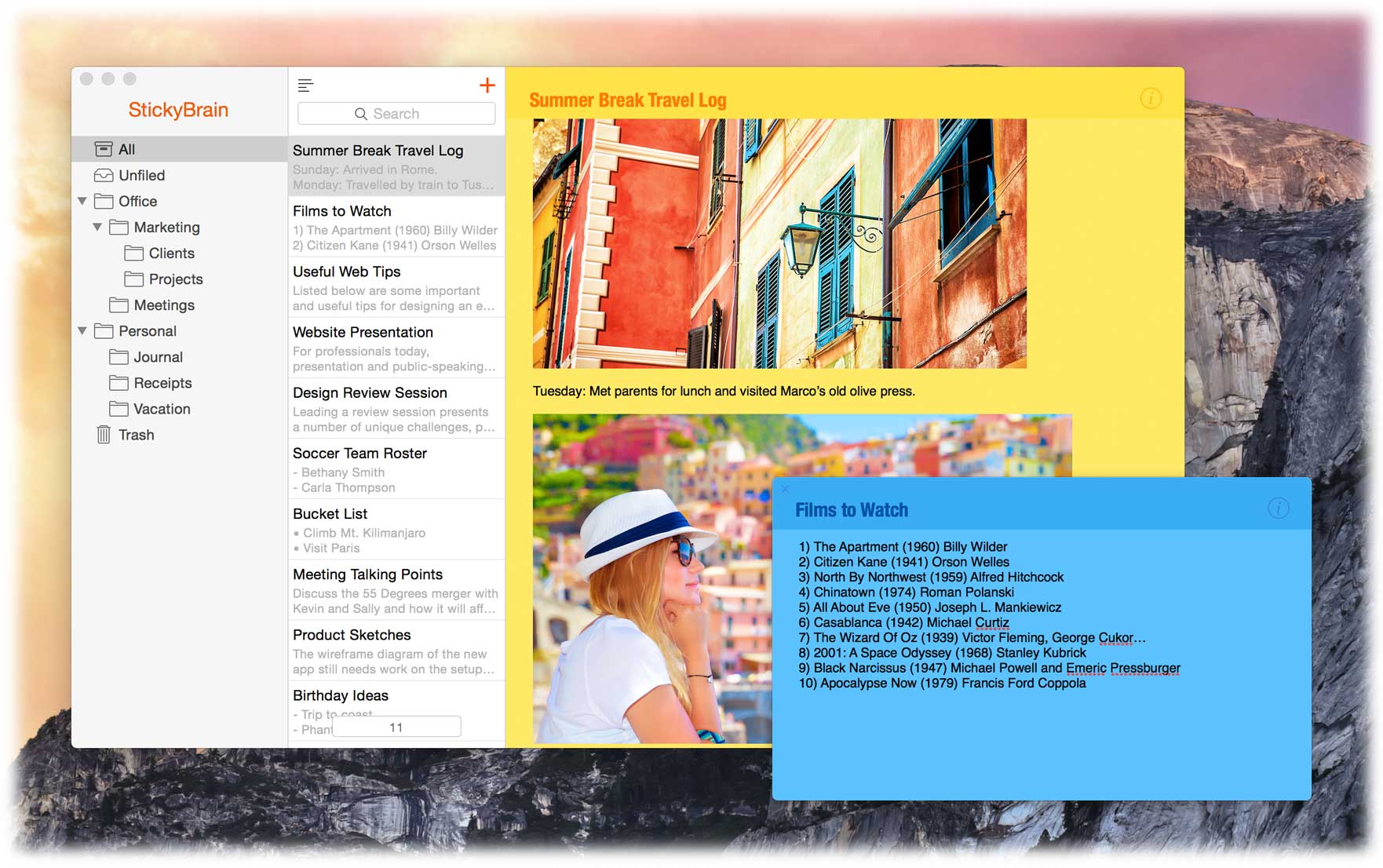This screenshot has height=868, width=1383.
Task: Click into the Search notes field
Action: coord(396,114)
